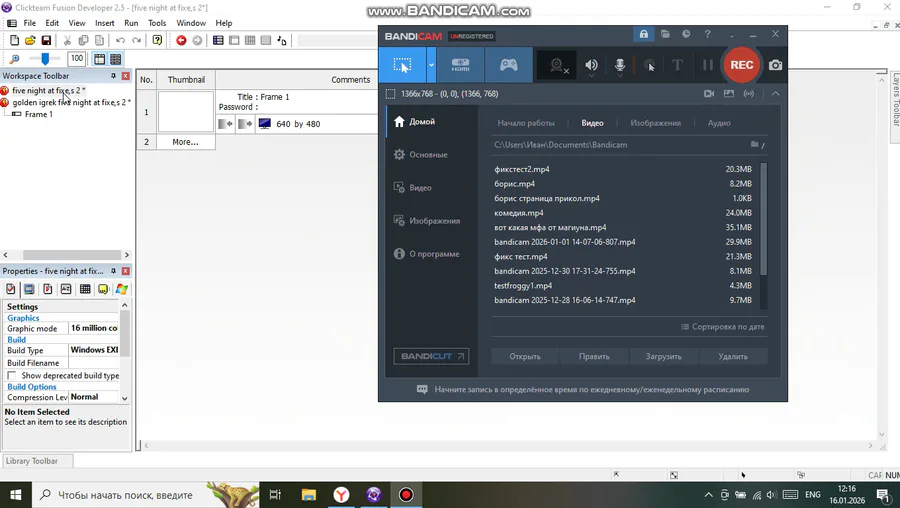
Task: Open the Insert menu
Action: [104, 23]
